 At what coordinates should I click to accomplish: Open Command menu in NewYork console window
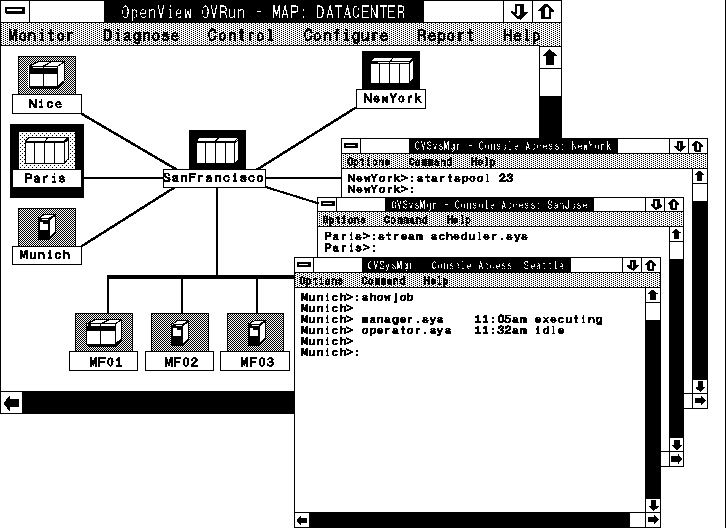click(430, 162)
